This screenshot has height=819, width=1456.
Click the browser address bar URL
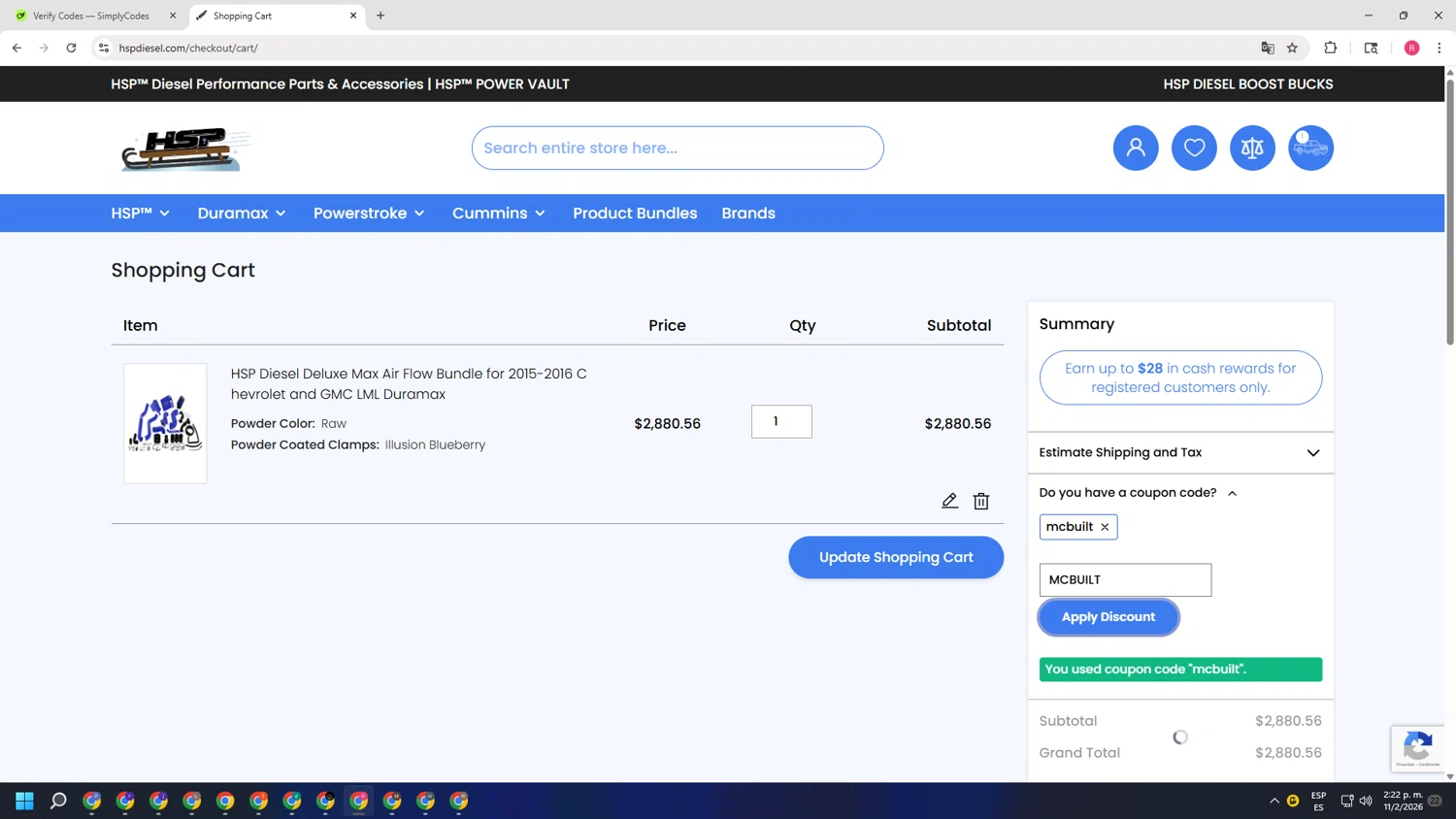click(x=188, y=48)
